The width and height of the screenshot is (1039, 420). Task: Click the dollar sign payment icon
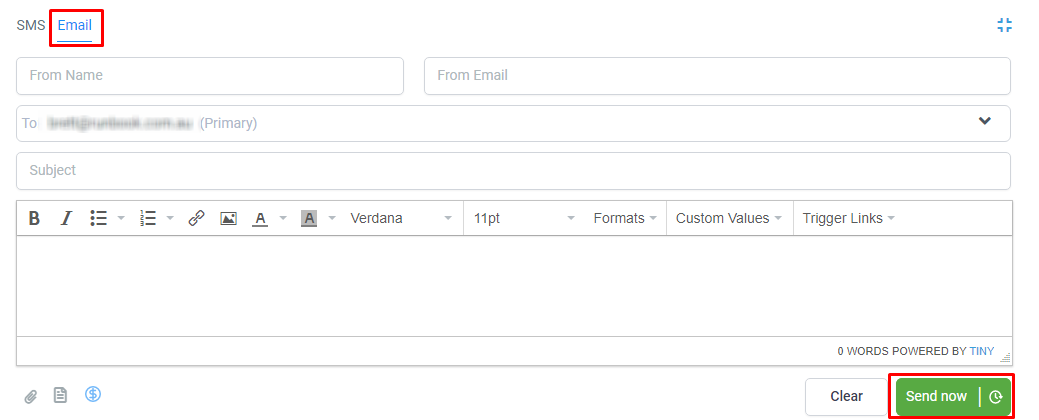point(93,394)
